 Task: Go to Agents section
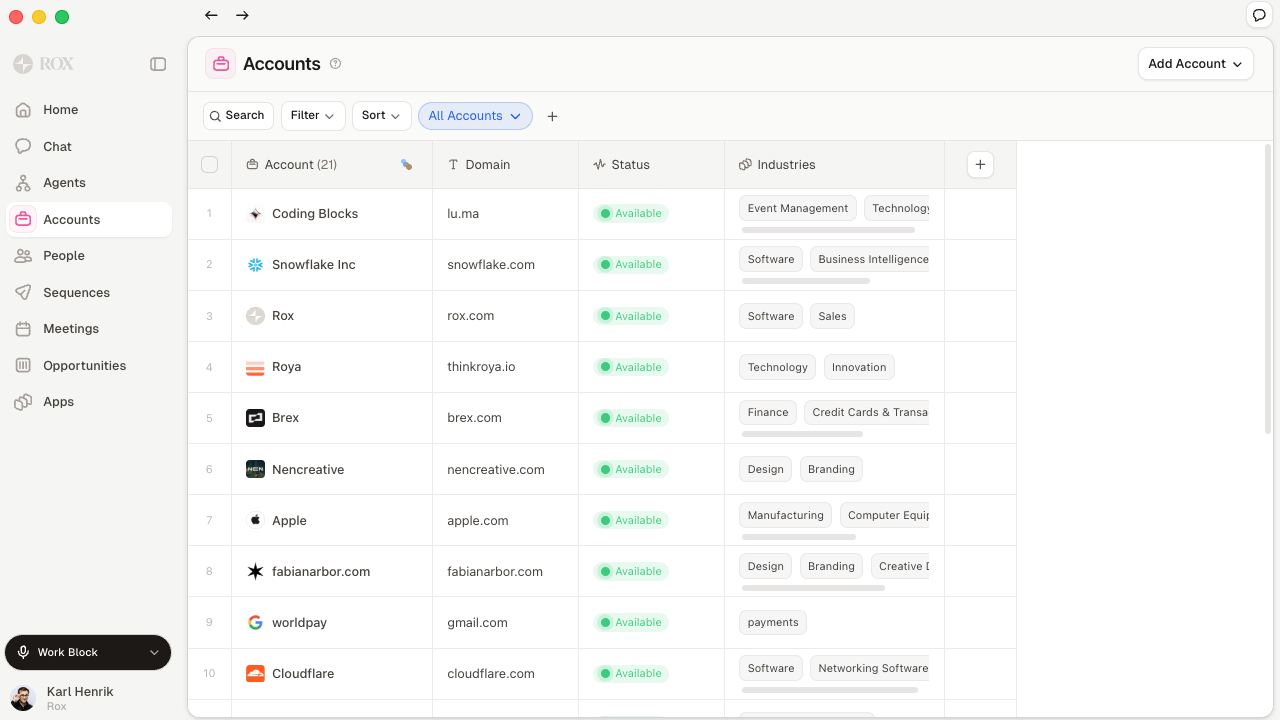pos(89,183)
